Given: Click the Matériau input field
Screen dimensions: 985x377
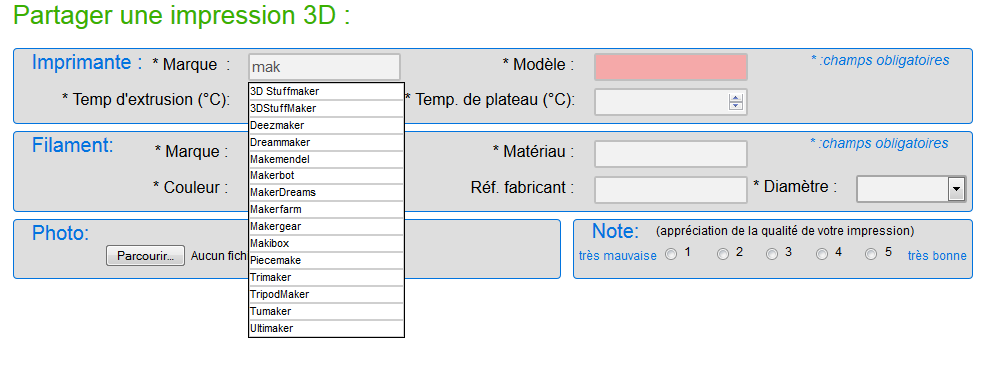Looking at the screenshot, I should (671, 154).
